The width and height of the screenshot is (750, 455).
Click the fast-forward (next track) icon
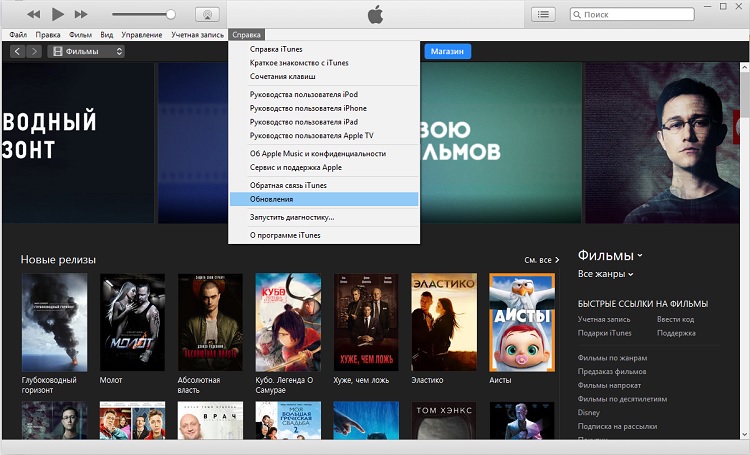coord(81,14)
